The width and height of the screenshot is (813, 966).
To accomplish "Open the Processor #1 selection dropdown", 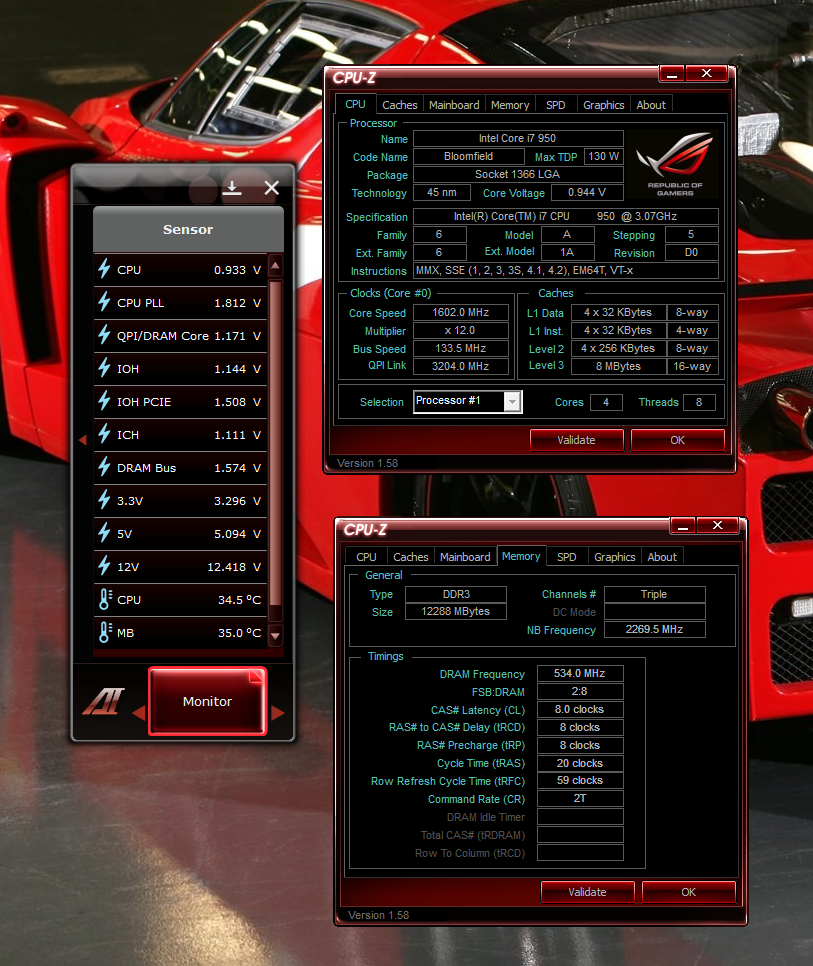I will 512,402.
